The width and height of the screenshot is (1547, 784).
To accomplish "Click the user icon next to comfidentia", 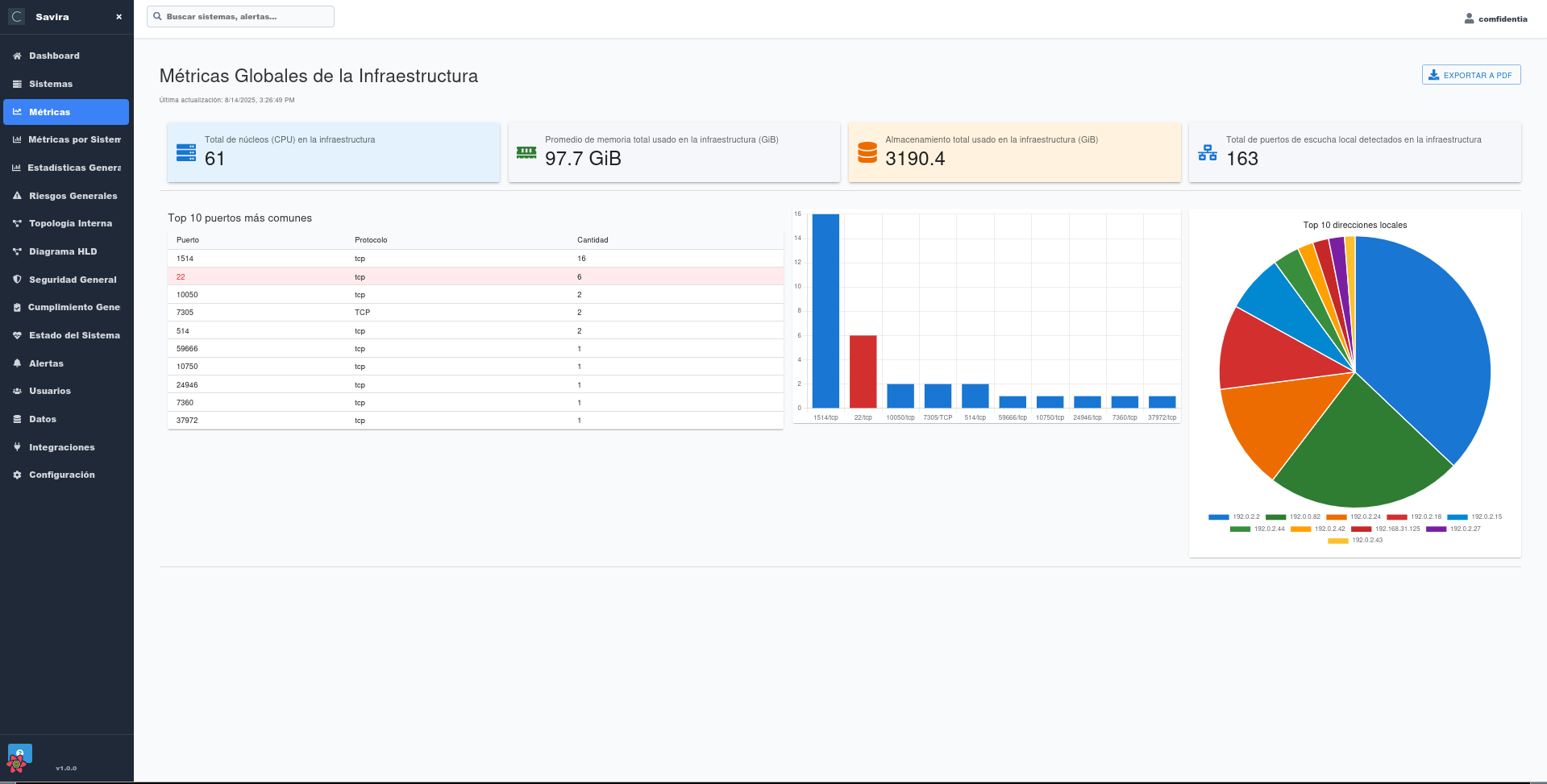I will [1468, 19].
